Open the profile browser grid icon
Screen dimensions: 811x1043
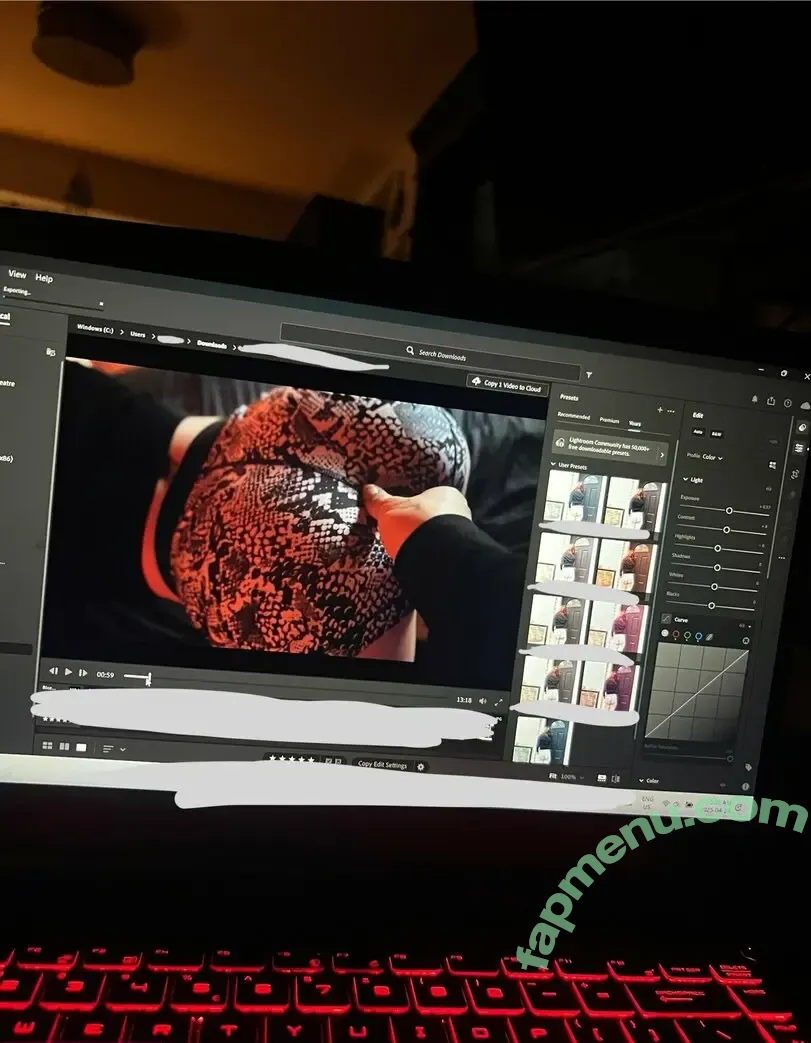772,465
